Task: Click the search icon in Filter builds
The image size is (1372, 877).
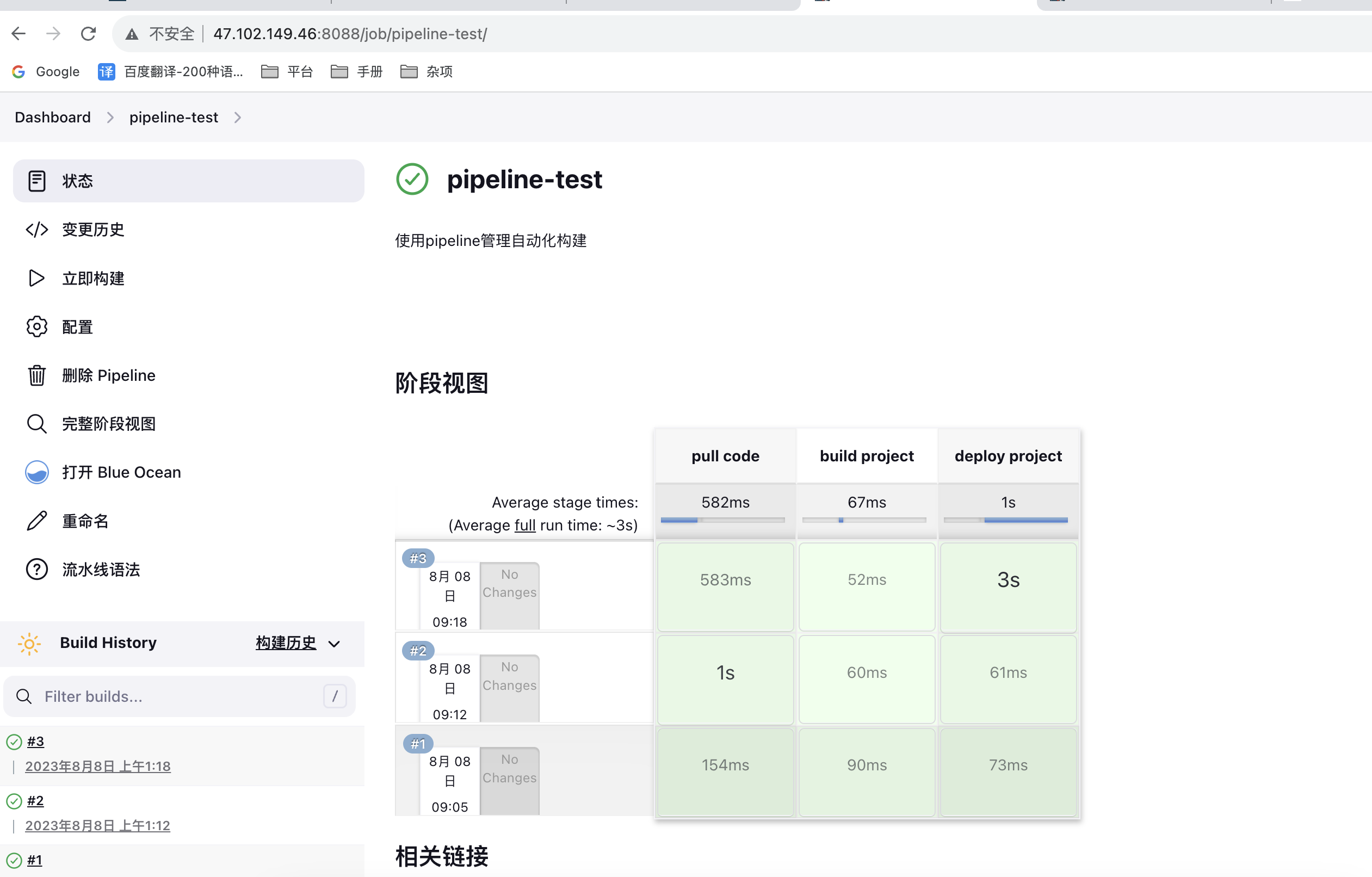Action: pos(24,696)
